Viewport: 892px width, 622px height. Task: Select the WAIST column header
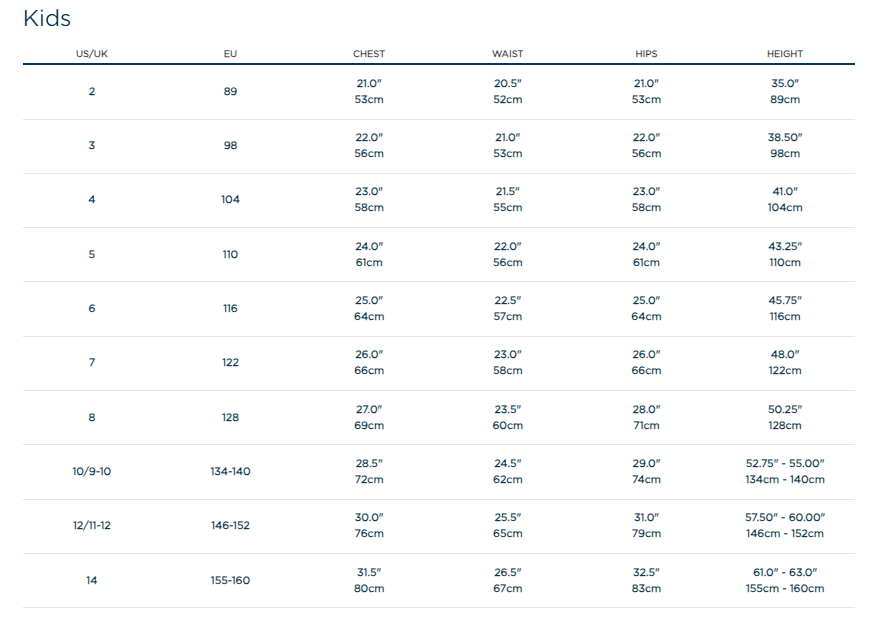coord(507,54)
